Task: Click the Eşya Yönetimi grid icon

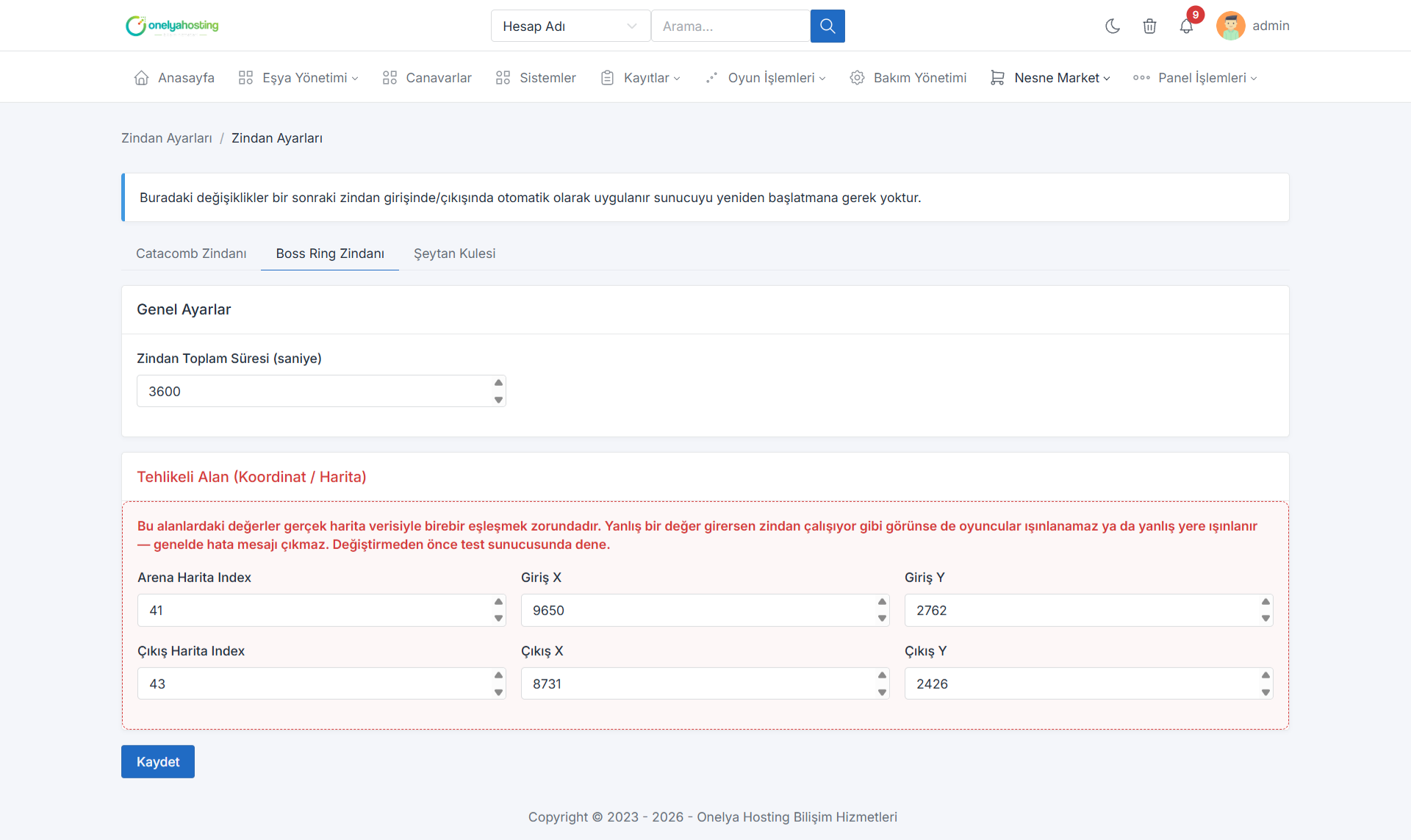Action: 245,78
